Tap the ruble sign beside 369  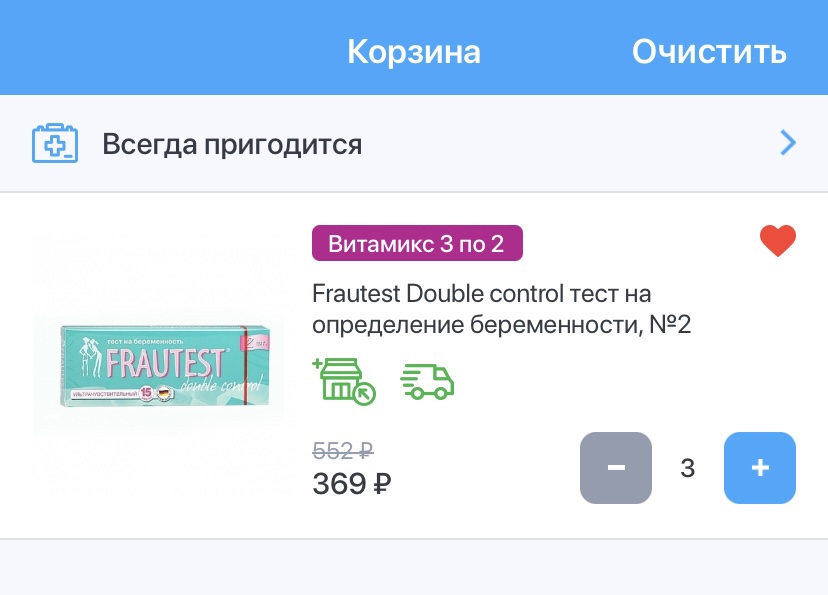(382, 484)
